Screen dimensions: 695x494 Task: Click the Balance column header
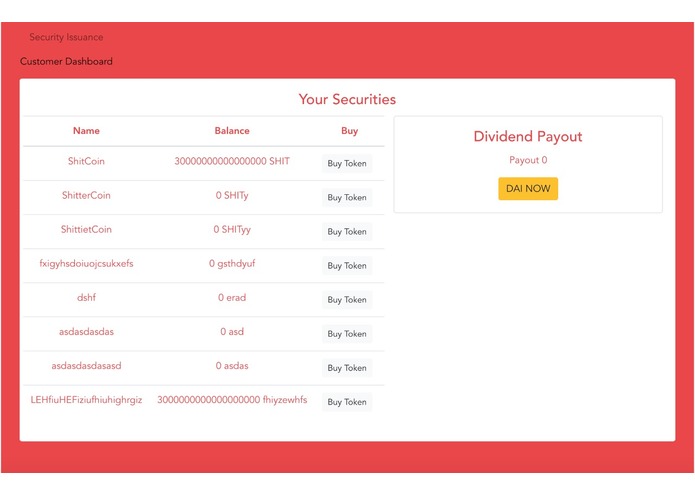point(232,131)
